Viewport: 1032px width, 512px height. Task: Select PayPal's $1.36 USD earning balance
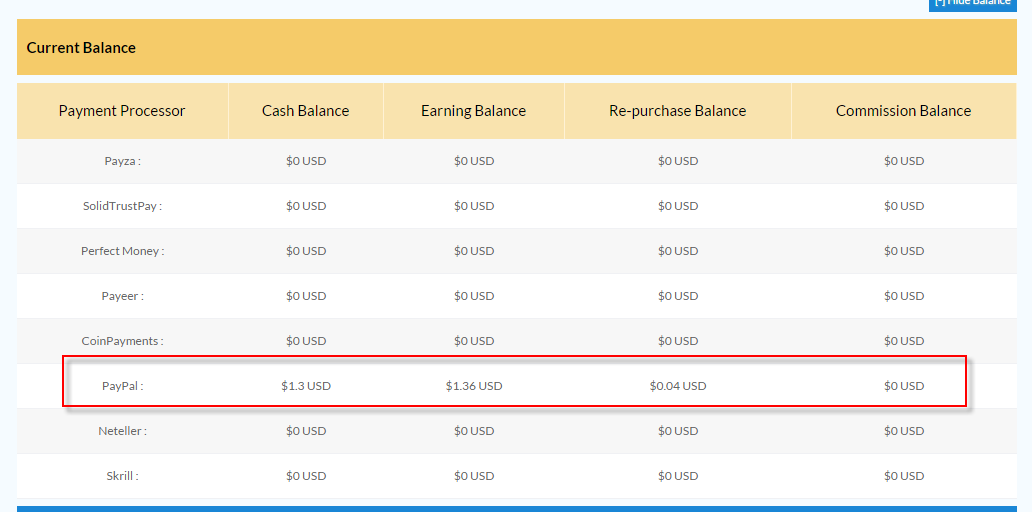coord(474,386)
